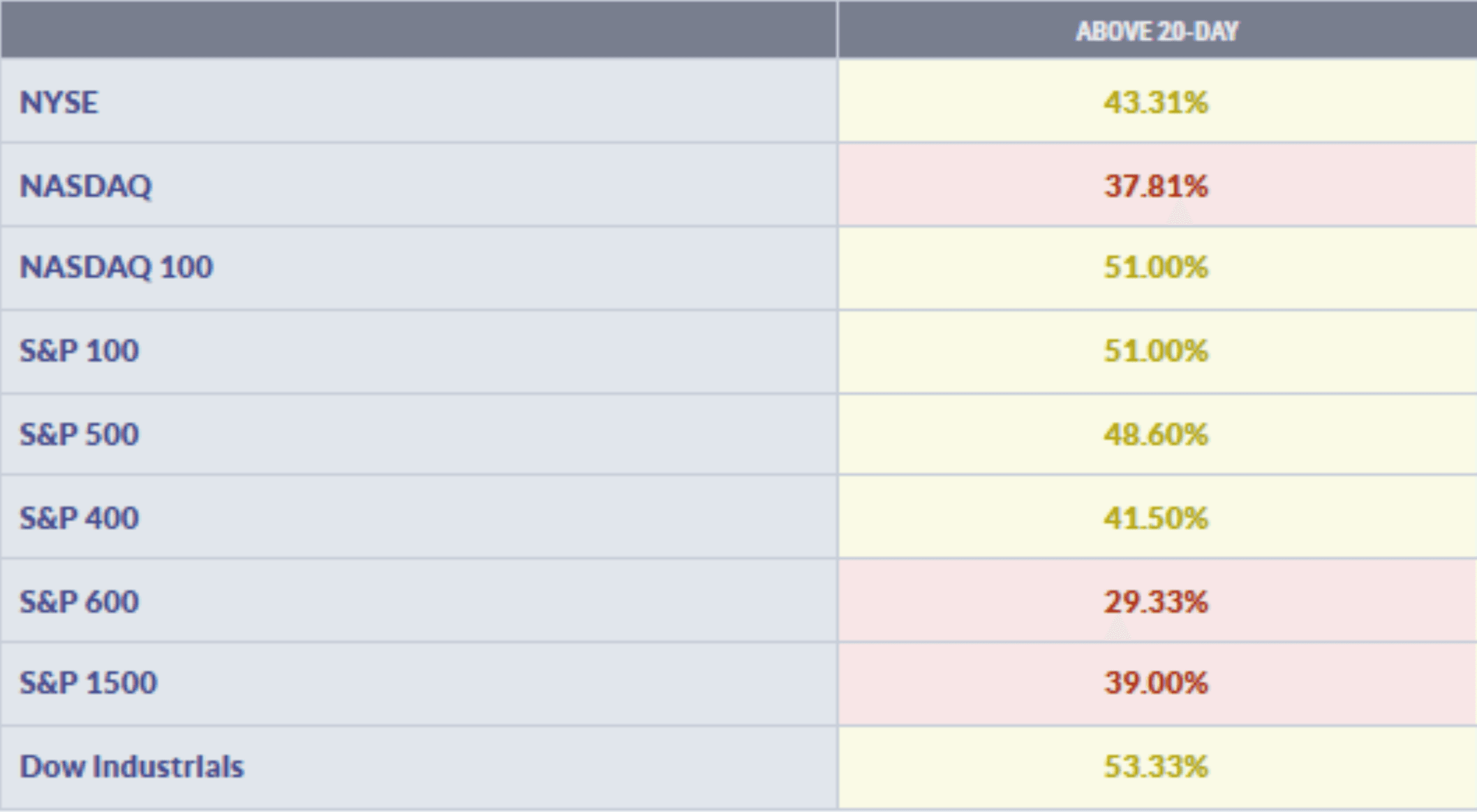The image size is (1477, 812).
Task: Click the blank header cell above NYSE
Action: point(419,29)
